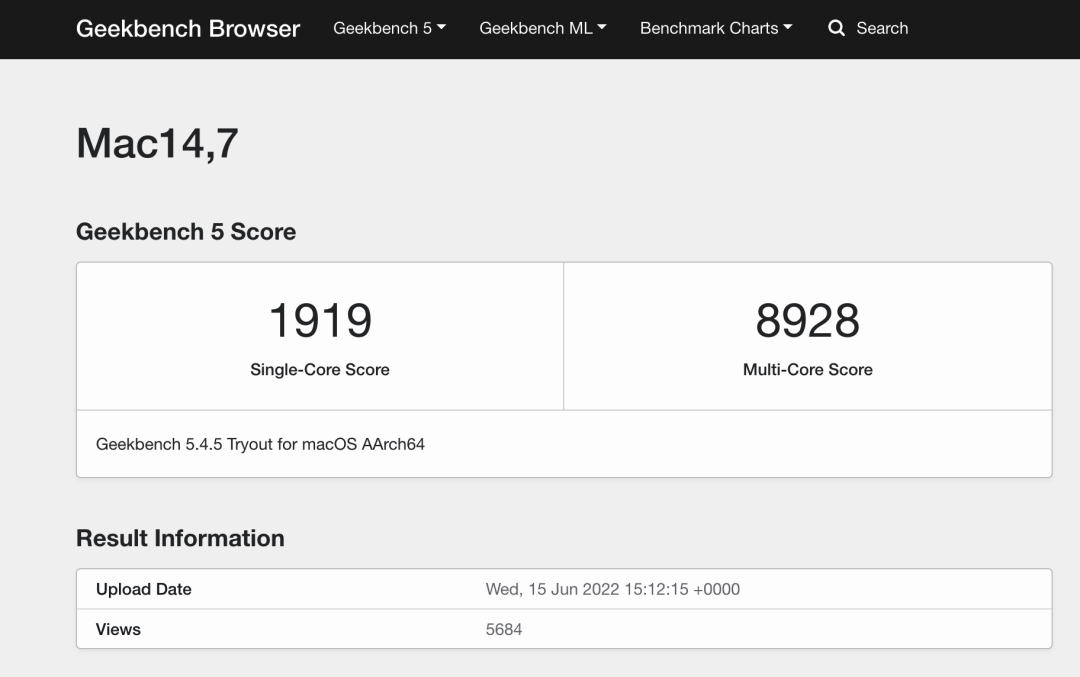Select the Result Information heading
Image resolution: width=1080 pixels, height=677 pixels.
(180, 538)
